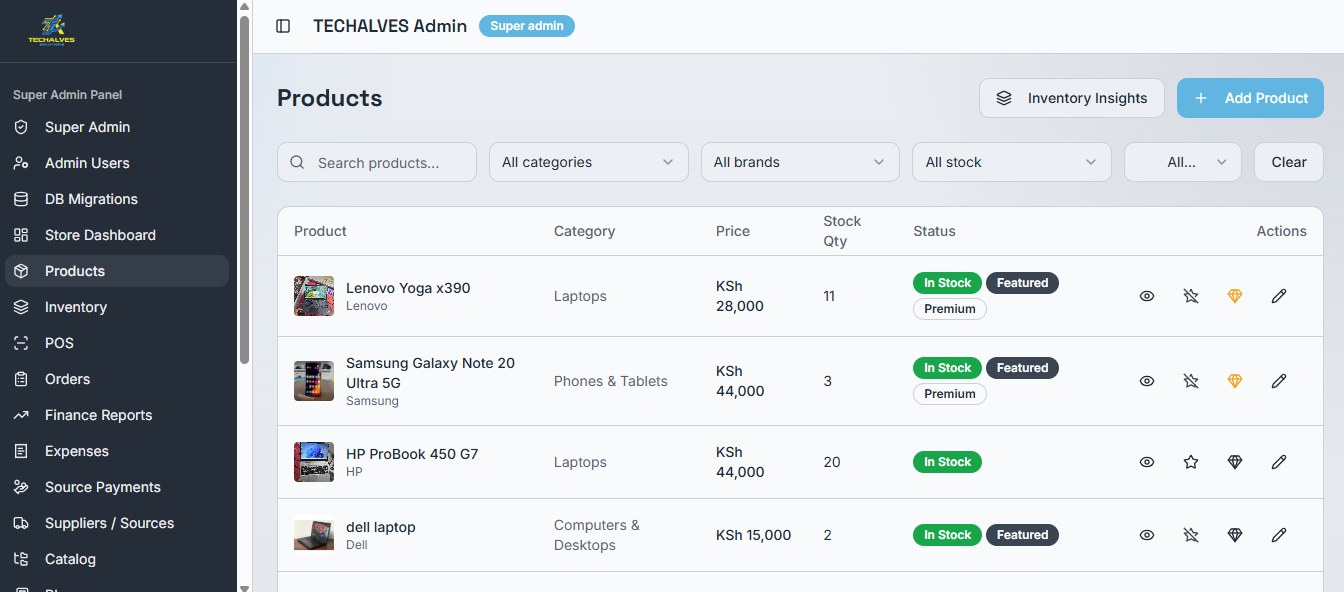Viewport: 1344px width, 592px height.
Task: Click the Price column header
Action: pos(733,231)
